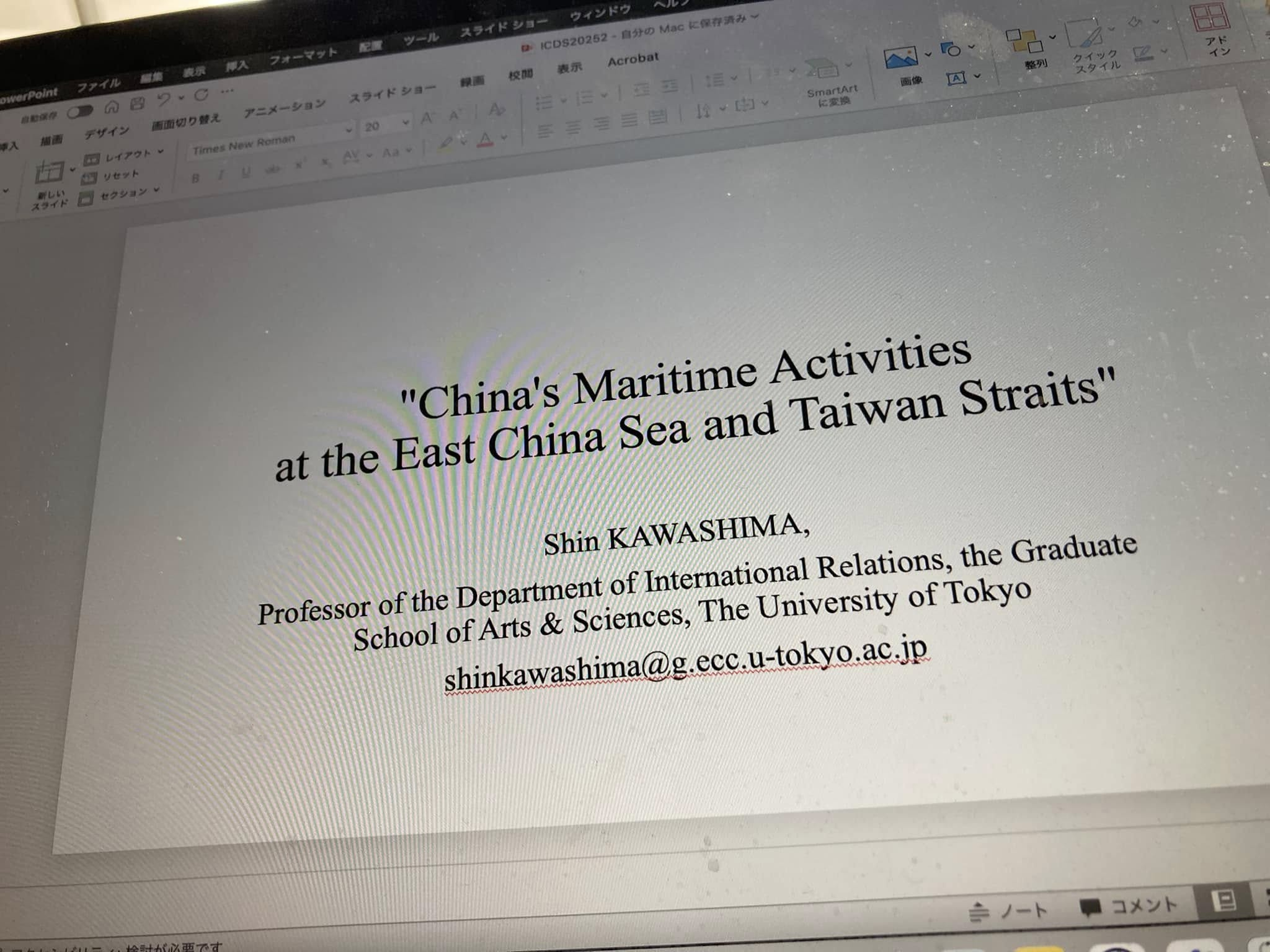Click the Undo arrow icon
Screen dimensions: 1270x952
(164, 99)
